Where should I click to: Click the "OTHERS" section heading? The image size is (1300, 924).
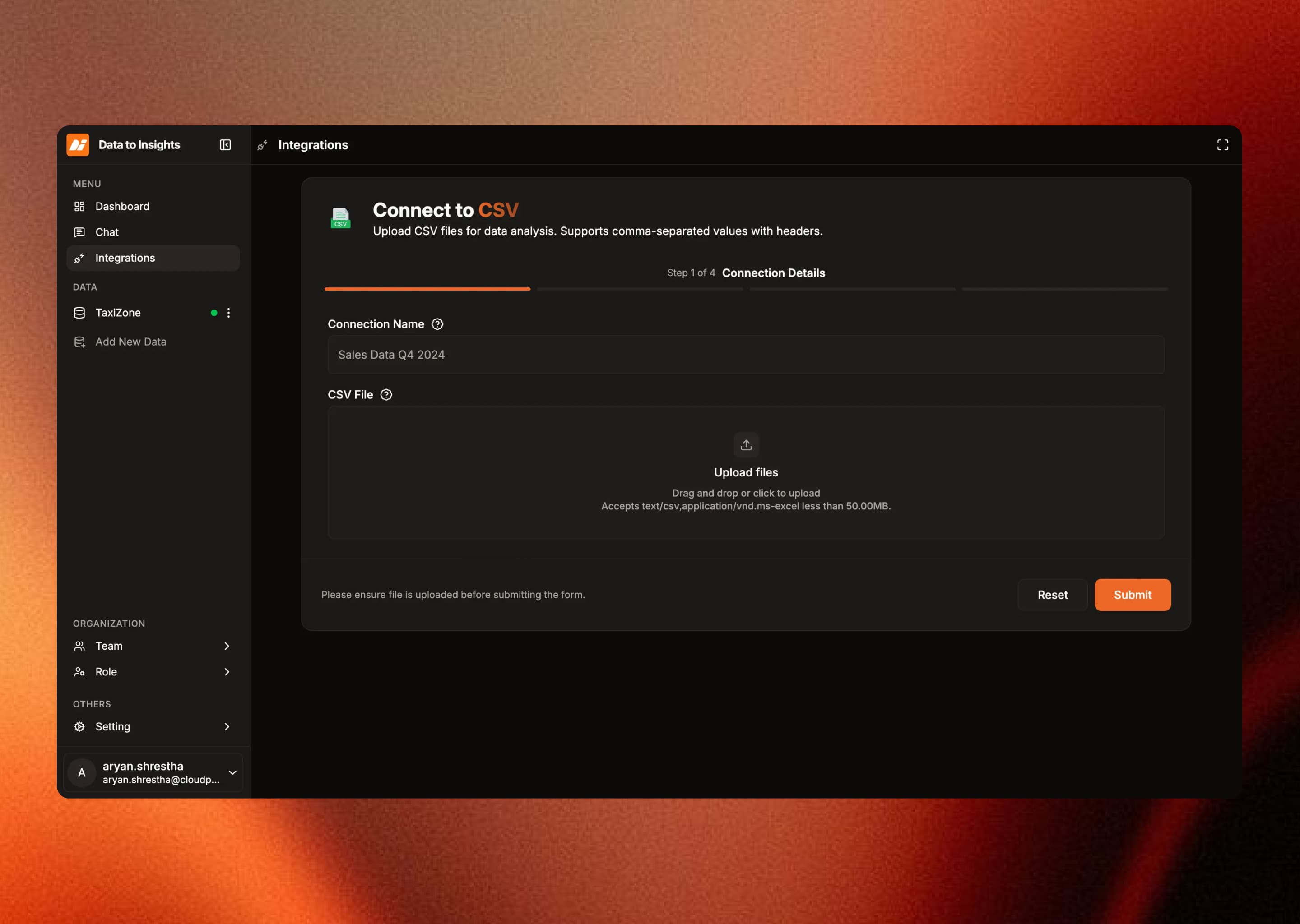point(92,704)
